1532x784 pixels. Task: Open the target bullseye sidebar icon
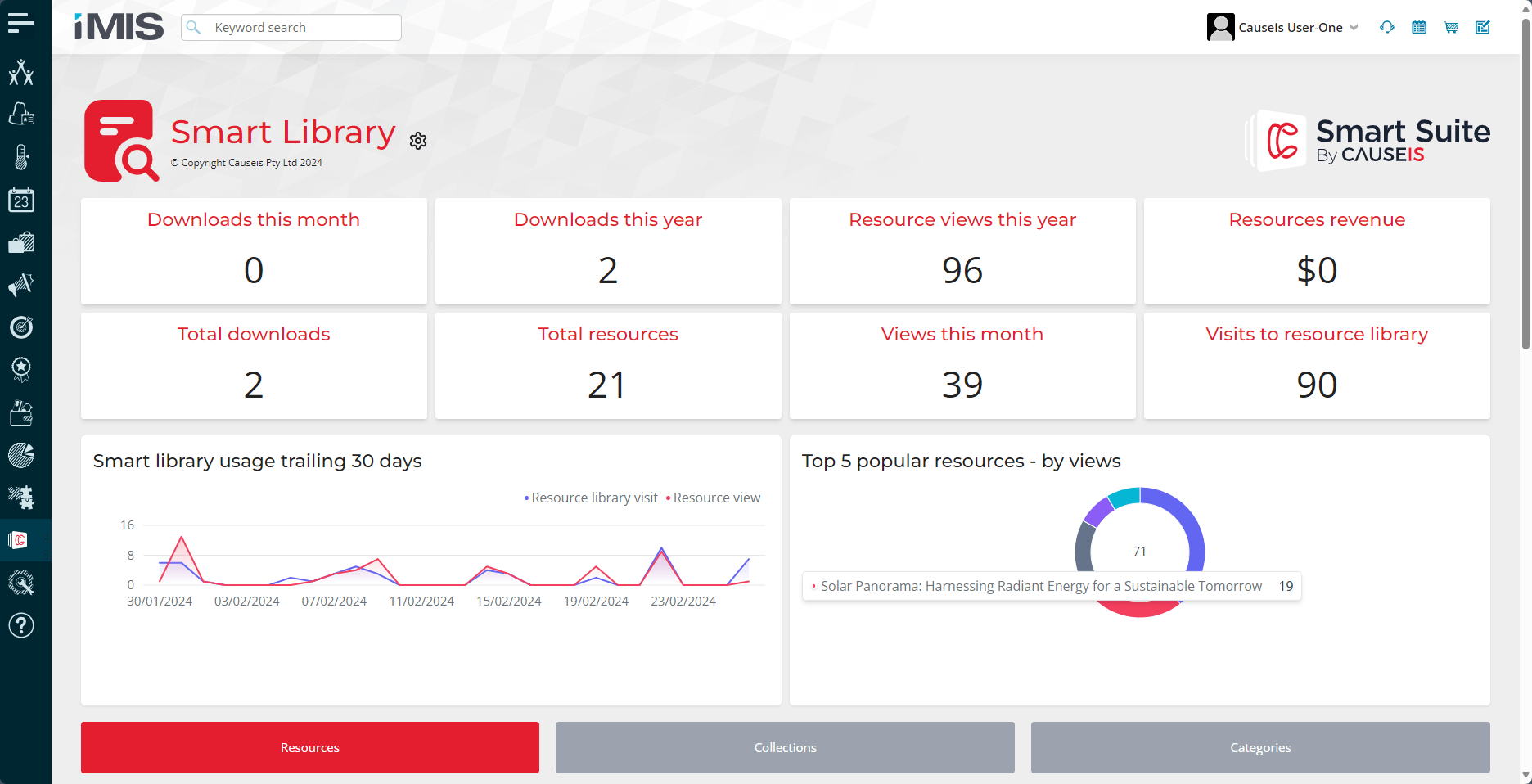pyautogui.click(x=21, y=327)
